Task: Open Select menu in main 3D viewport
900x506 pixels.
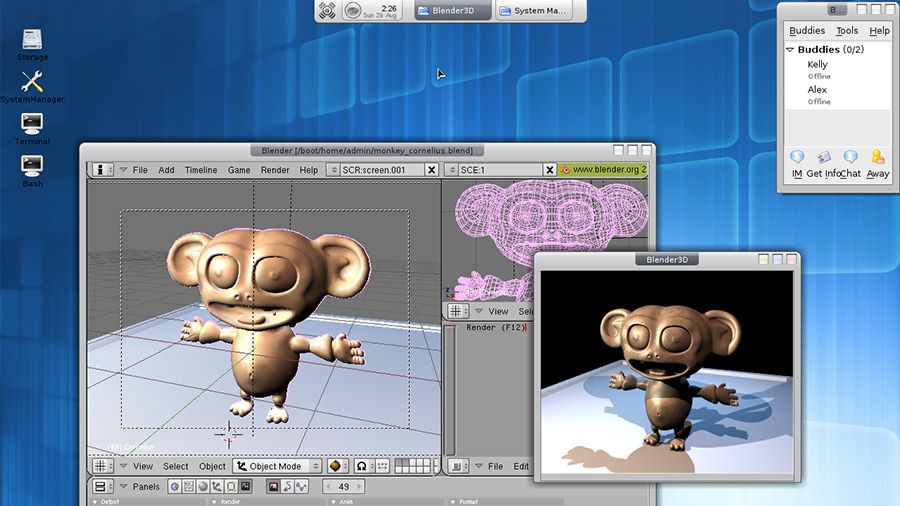Action: click(176, 466)
